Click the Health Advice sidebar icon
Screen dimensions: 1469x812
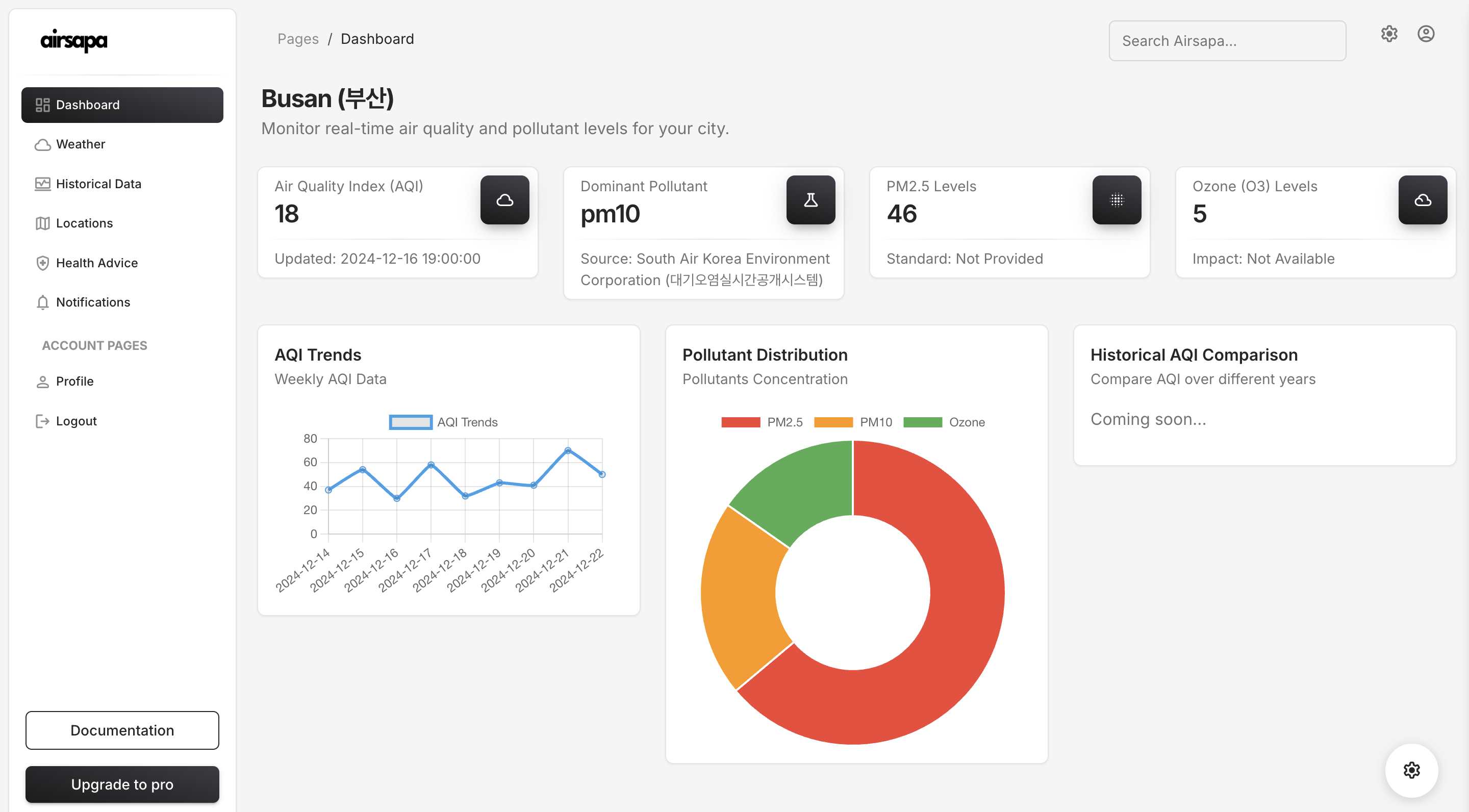(x=42, y=262)
